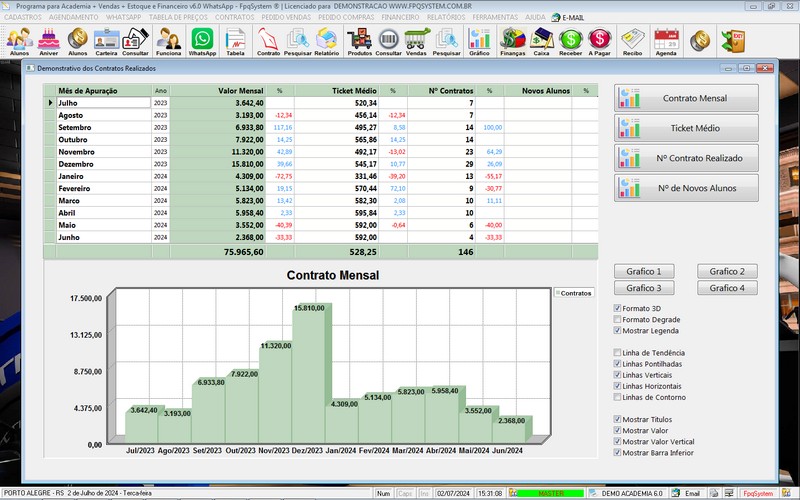Screen dimensions: 800x500
Task: Click the Email item in status bar
Action: coord(686,493)
